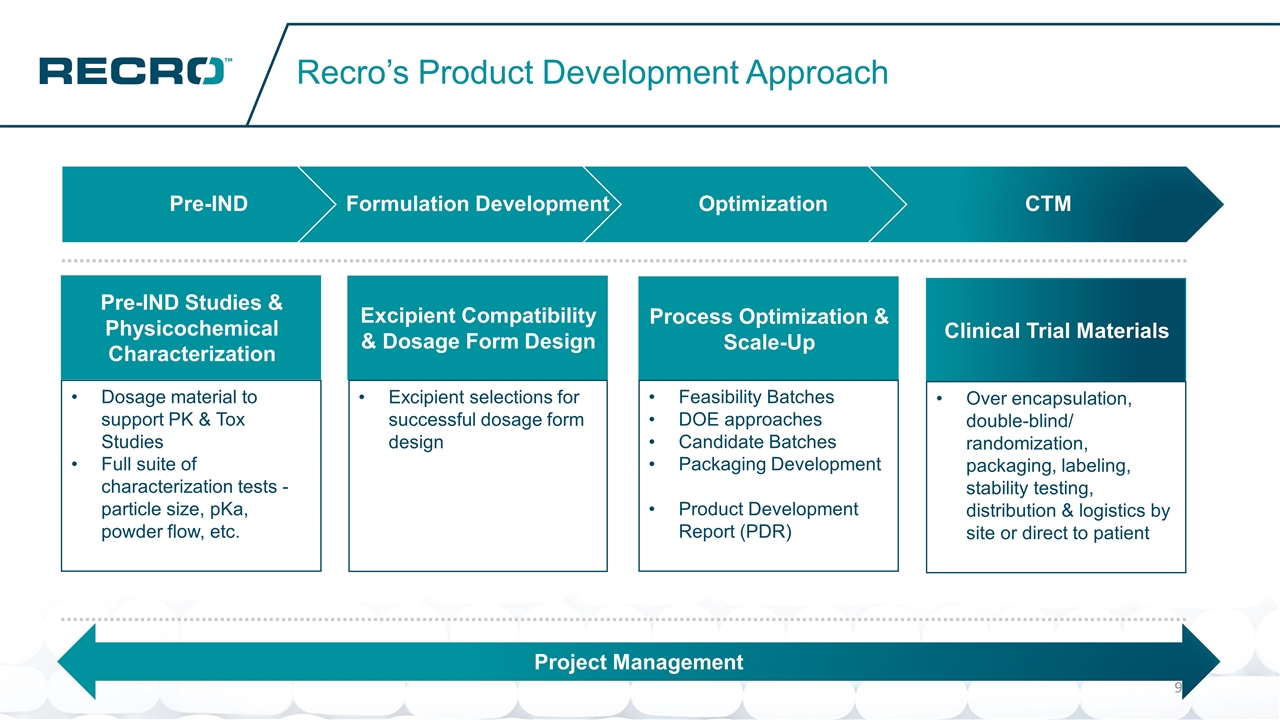The height and width of the screenshot is (720, 1280).
Task: Click bullet Full suite of characterization tests
Action: pyautogui.click(x=182, y=498)
